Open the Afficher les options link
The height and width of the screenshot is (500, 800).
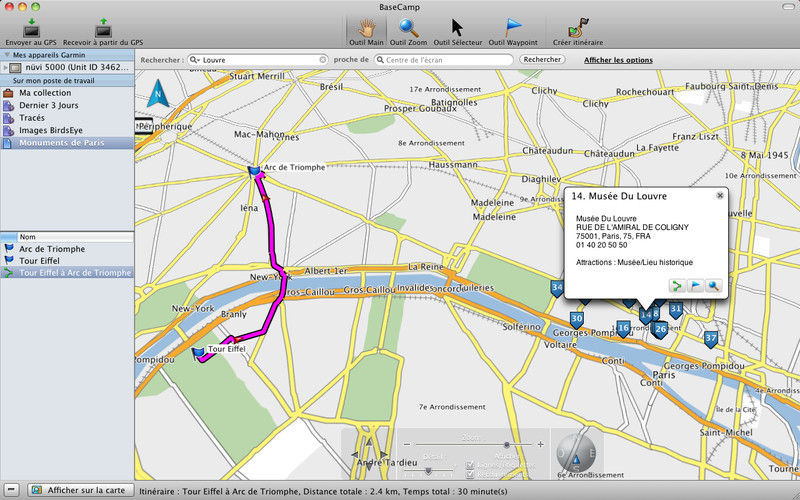click(x=618, y=60)
